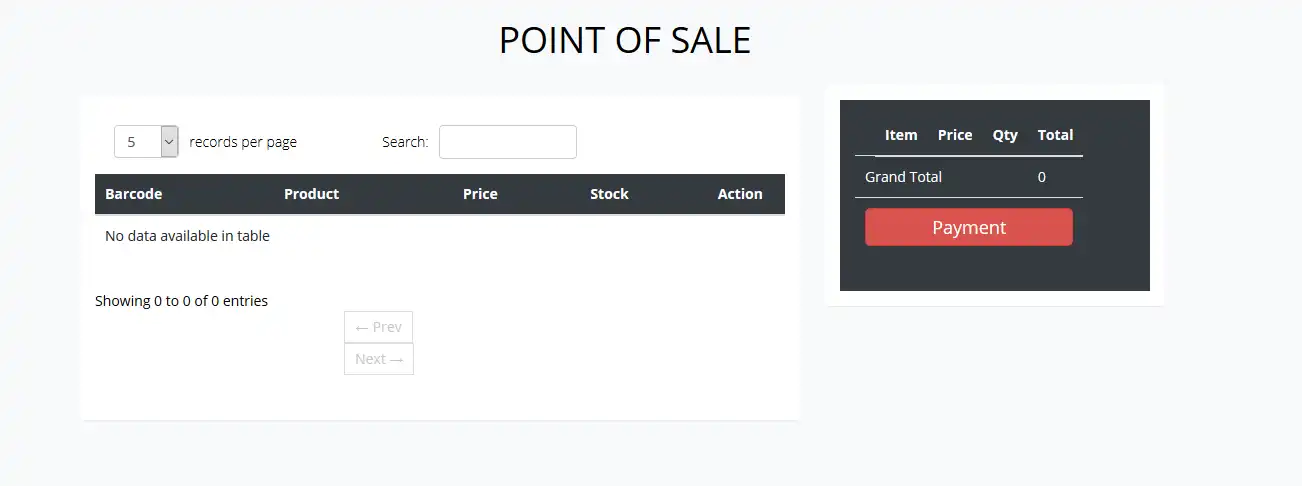Image resolution: width=1302 pixels, height=486 pixels.
Task: Click the Grand Total value of 0
Action: click(x=1042, y=177)
